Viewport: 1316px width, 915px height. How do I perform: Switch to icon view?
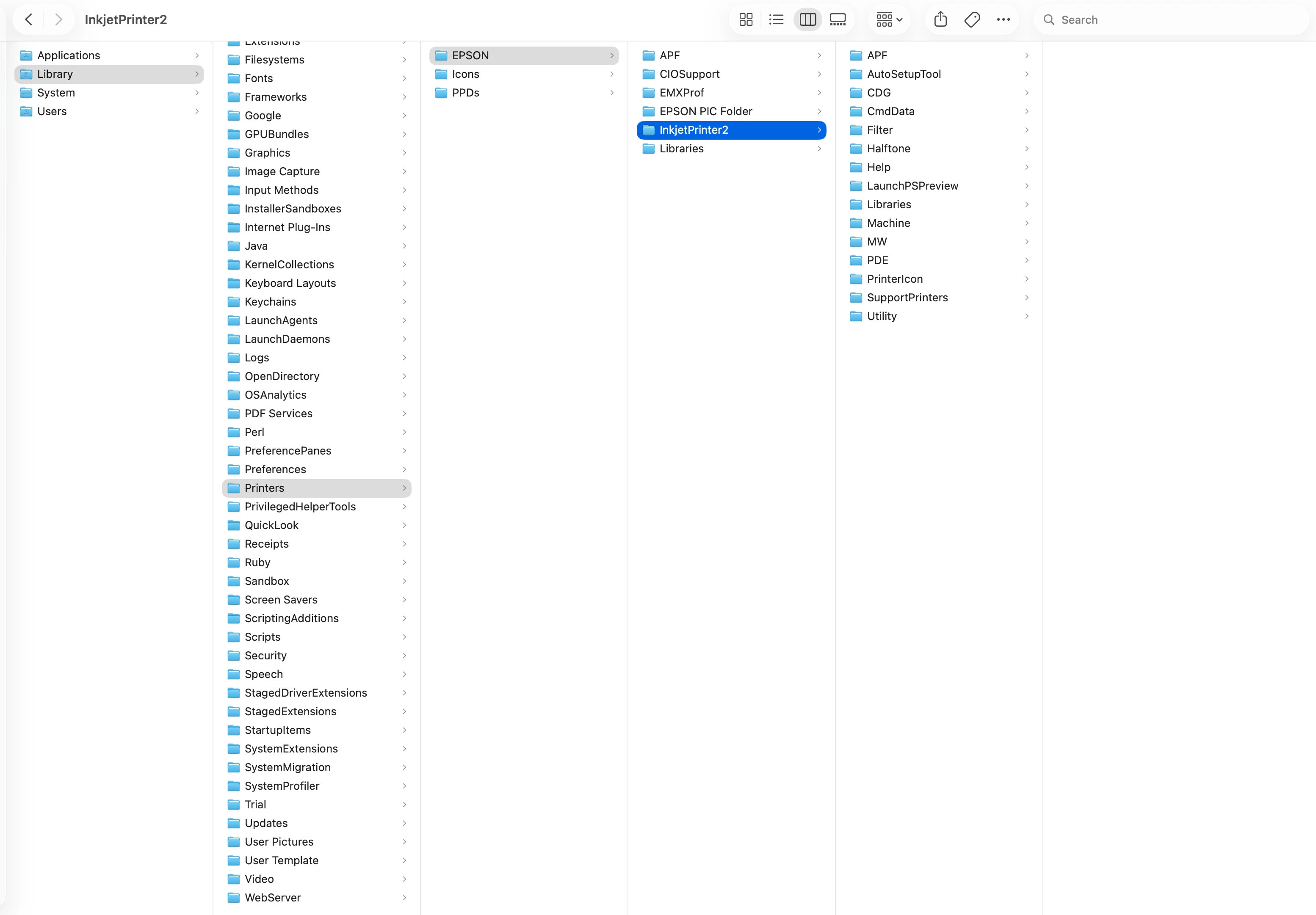[x=746, y=20]
